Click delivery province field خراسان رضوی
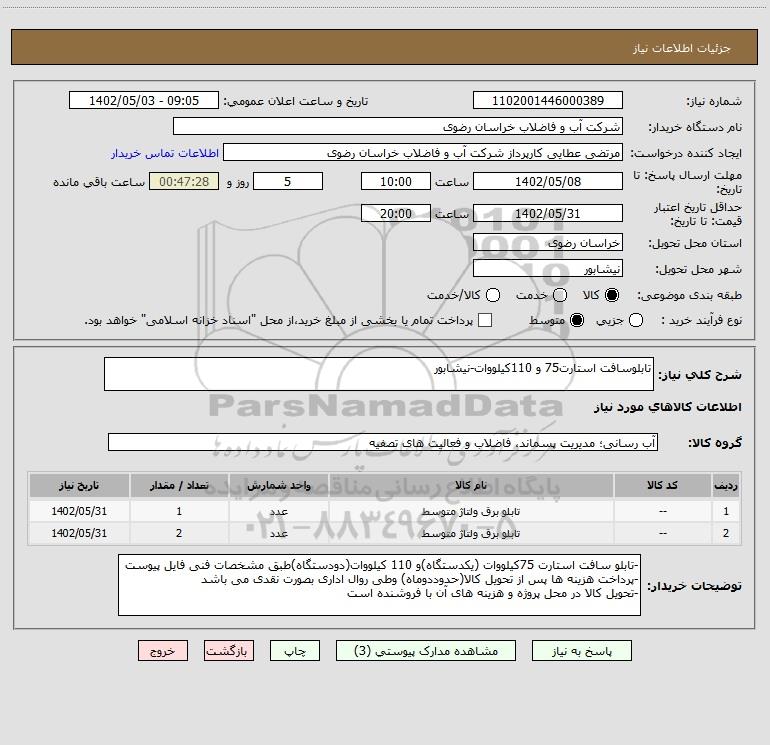The image size is (770, 745). [x=548, y=242]
